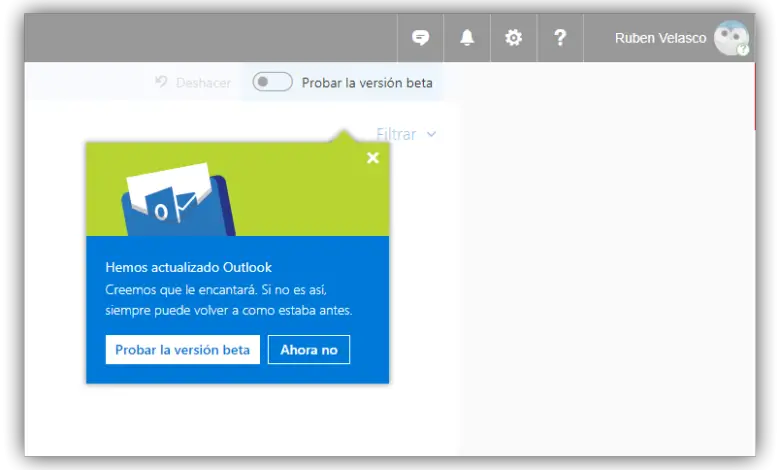Click the Hemos actualizado Outlook heading
This screenshot has width=780, height=470.
189,268
